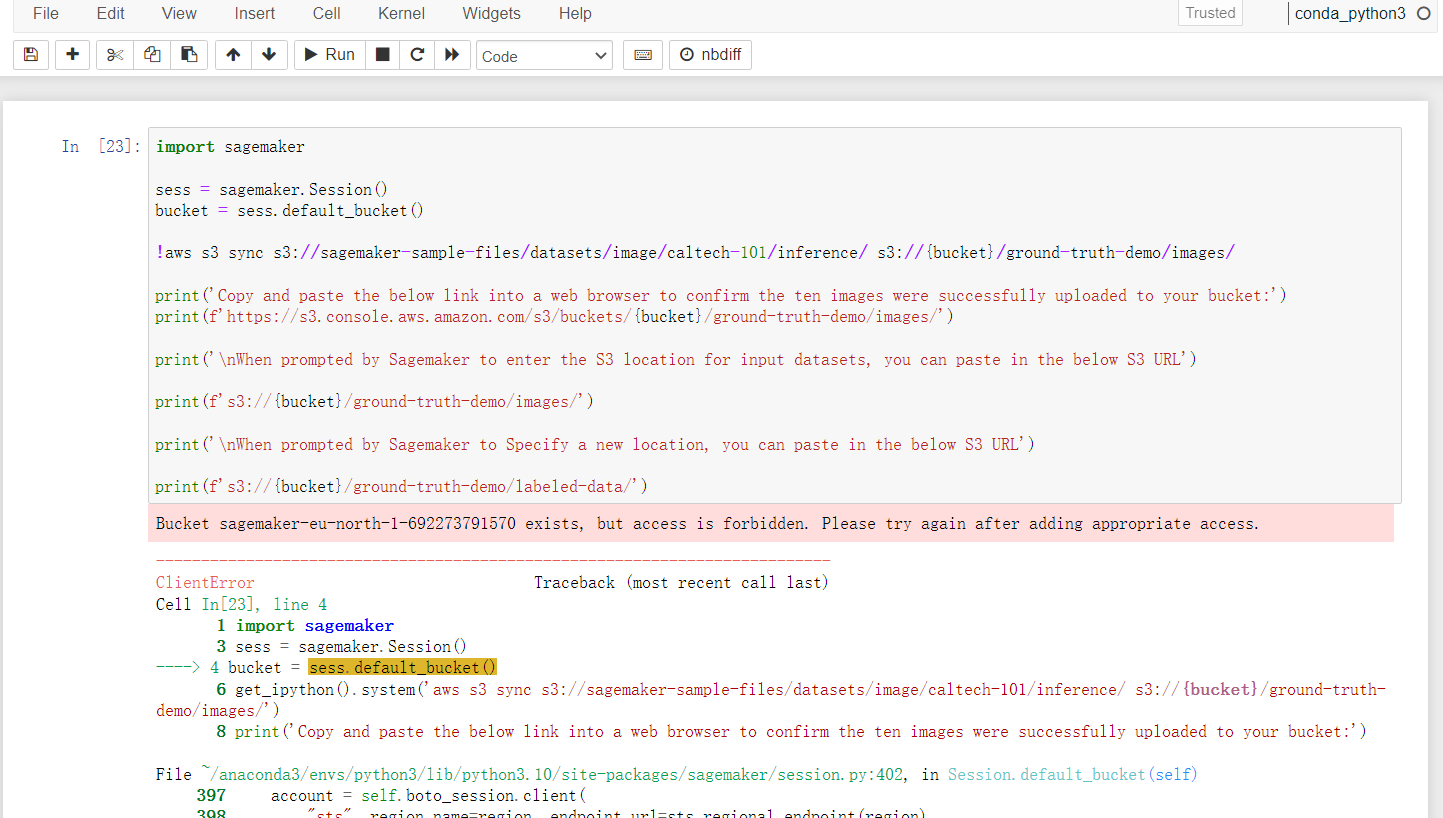Run the current cell
Screen dimensions: 1443x818
click(329, 55)
